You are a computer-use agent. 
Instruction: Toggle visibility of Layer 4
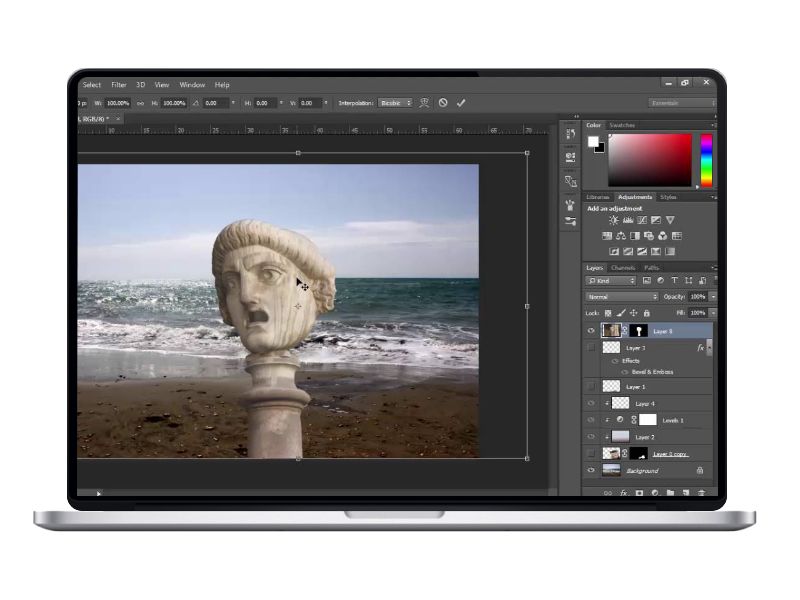tap(591, 403)
